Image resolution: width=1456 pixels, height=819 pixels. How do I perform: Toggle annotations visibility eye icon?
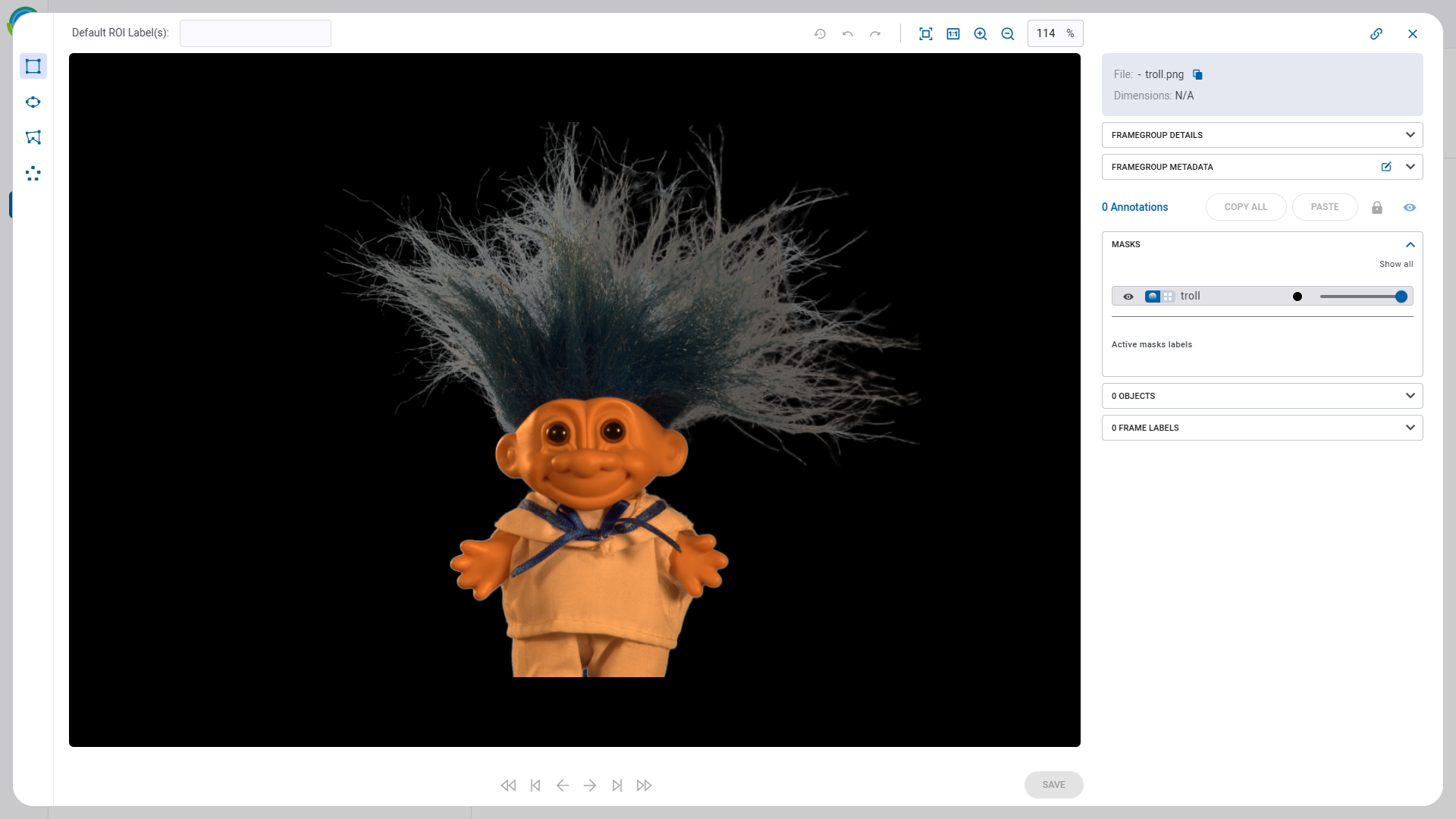(1409, 207)
